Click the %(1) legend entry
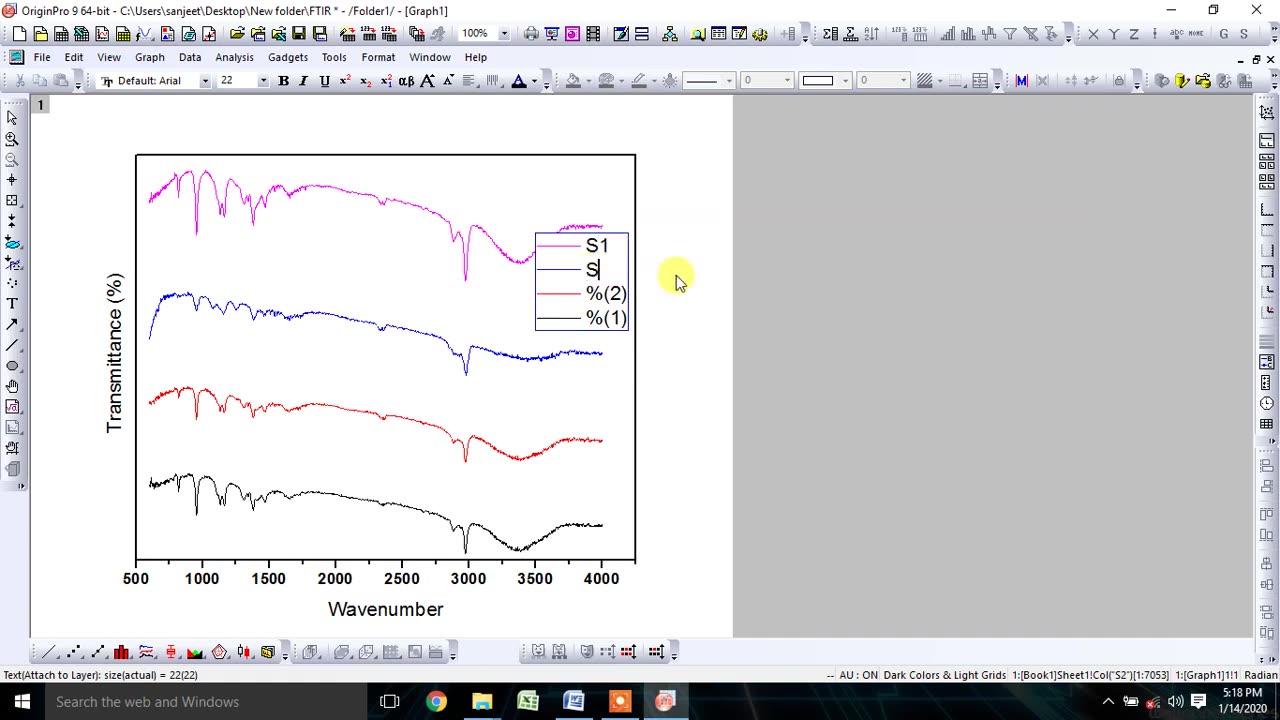 click(606, 318)
